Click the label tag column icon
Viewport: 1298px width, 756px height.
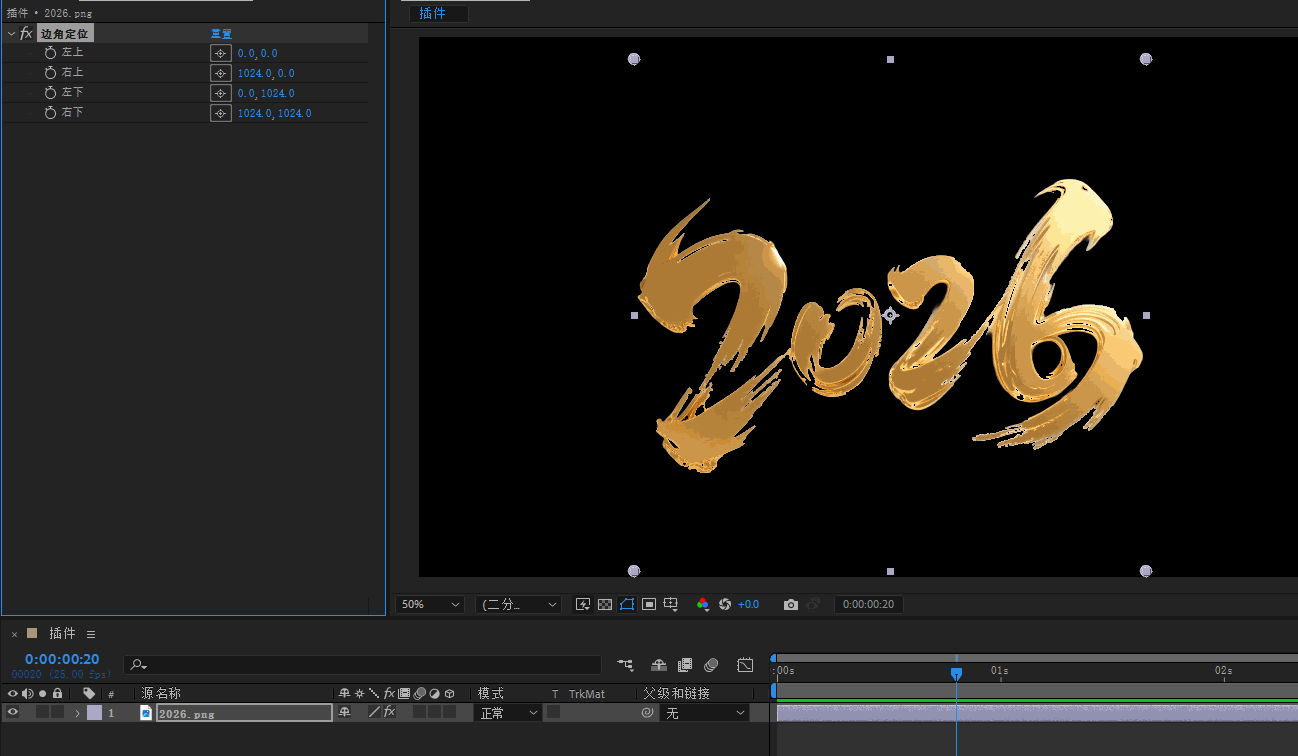(x=89, y=693)
